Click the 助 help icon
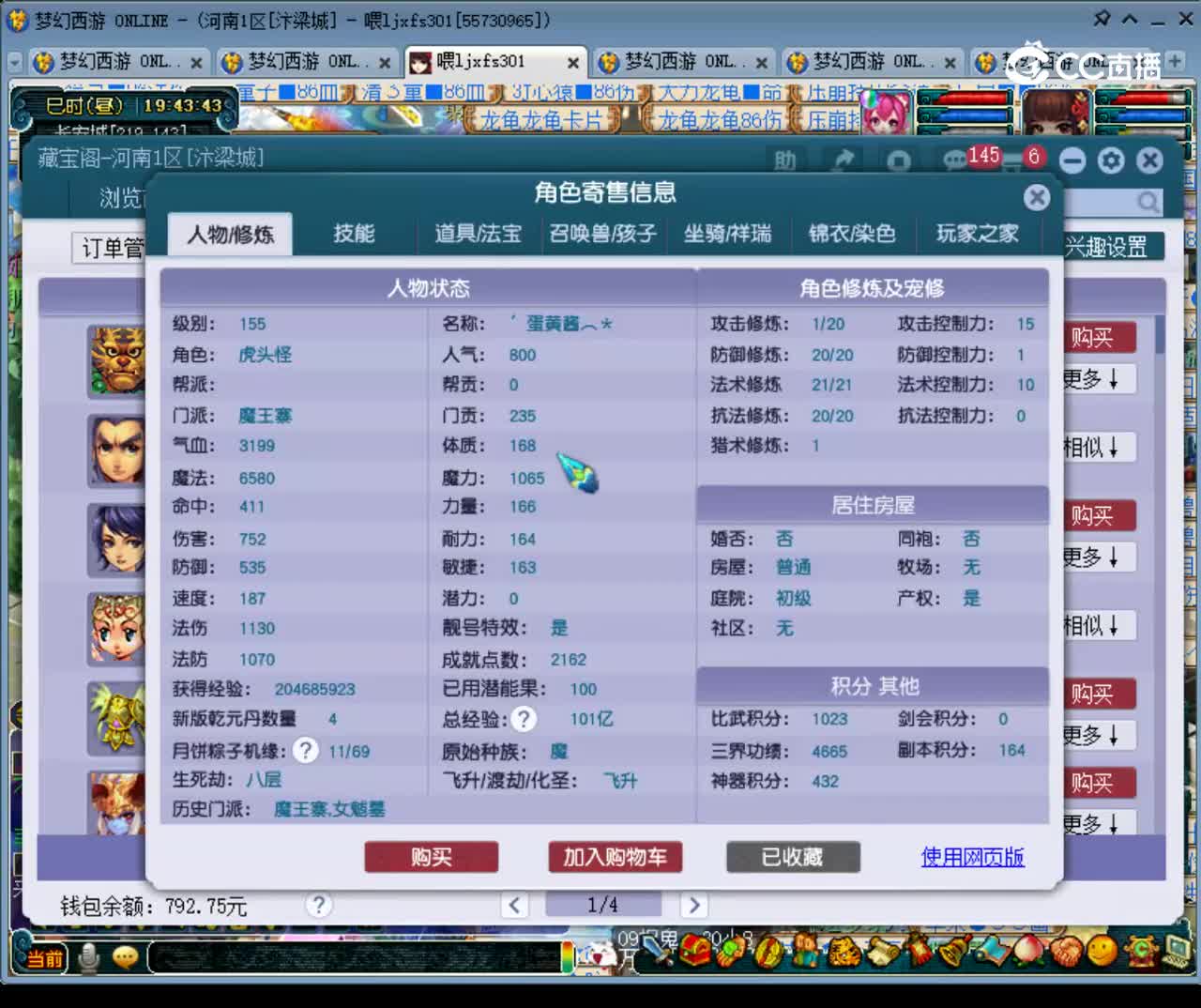The image size is (1201, 1008). click(786, 160)
